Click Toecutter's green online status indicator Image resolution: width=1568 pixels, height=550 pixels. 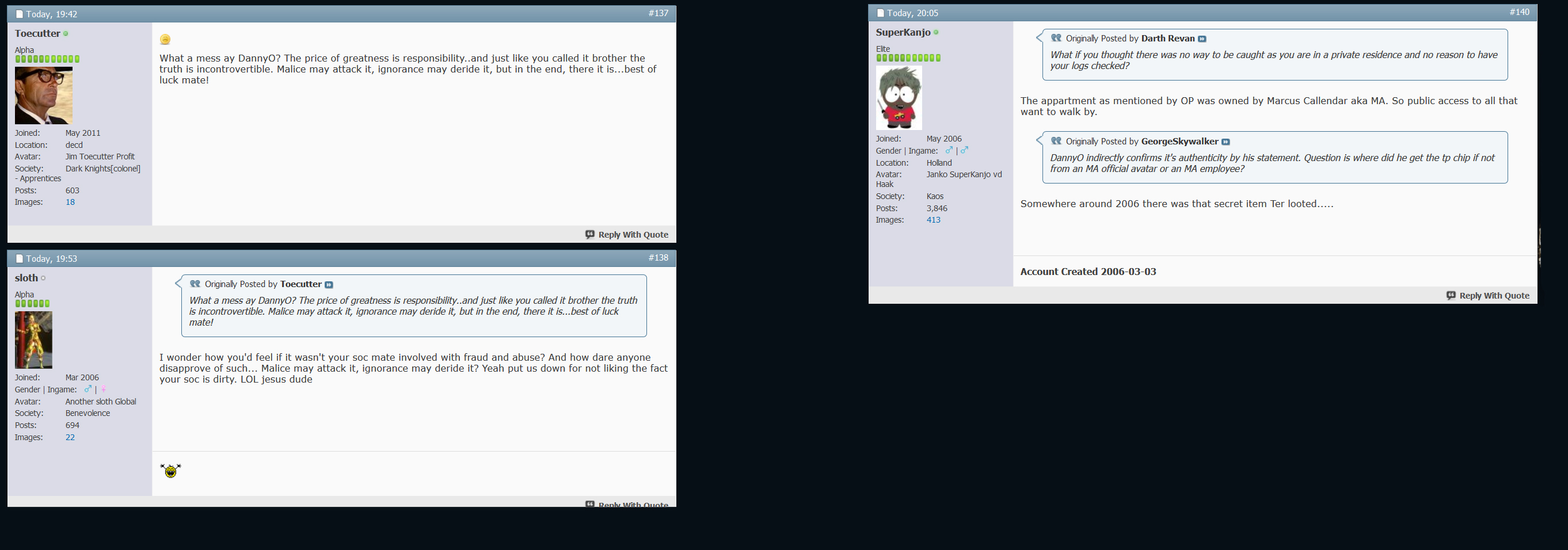coord(66,34)
